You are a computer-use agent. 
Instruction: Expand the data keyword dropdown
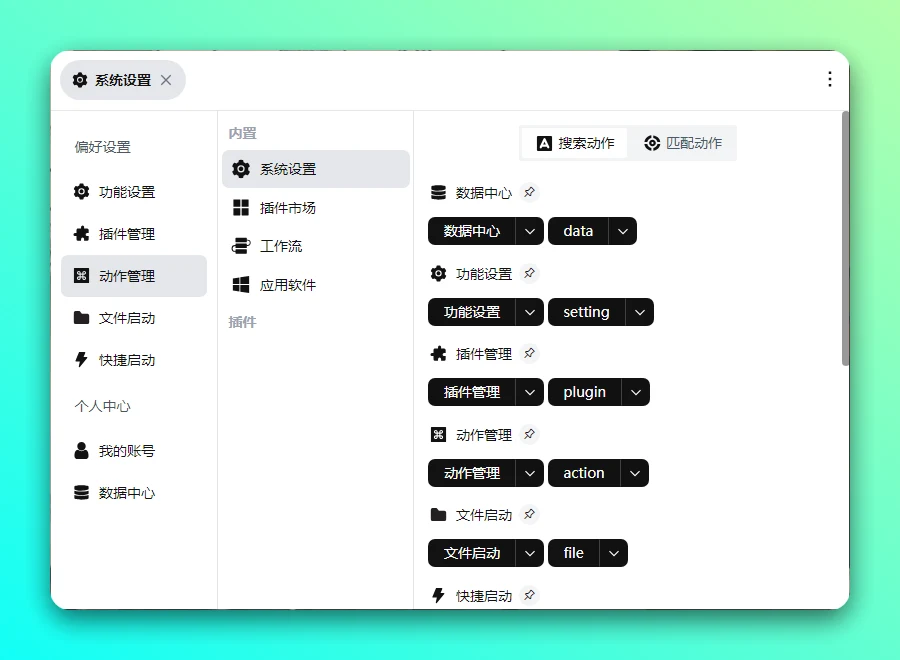click(x=622, y=231)
